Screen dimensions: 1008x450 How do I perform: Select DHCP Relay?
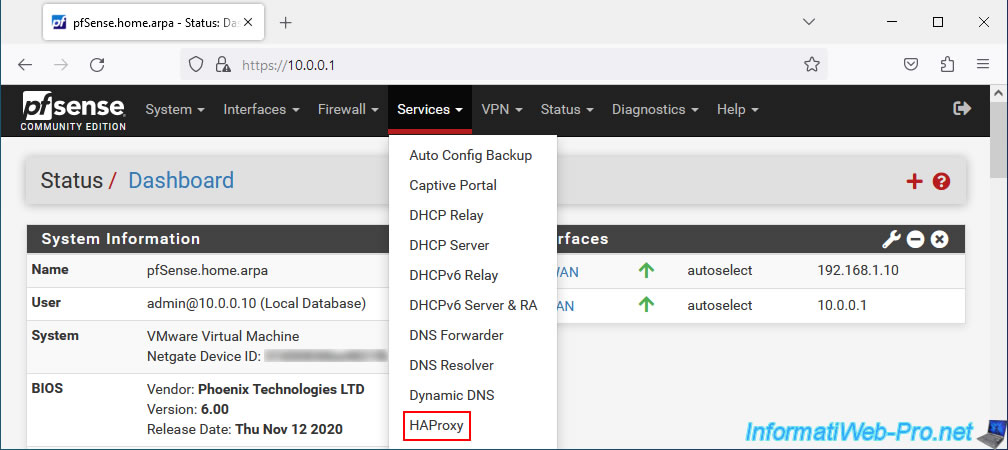(x=446, y=215)
